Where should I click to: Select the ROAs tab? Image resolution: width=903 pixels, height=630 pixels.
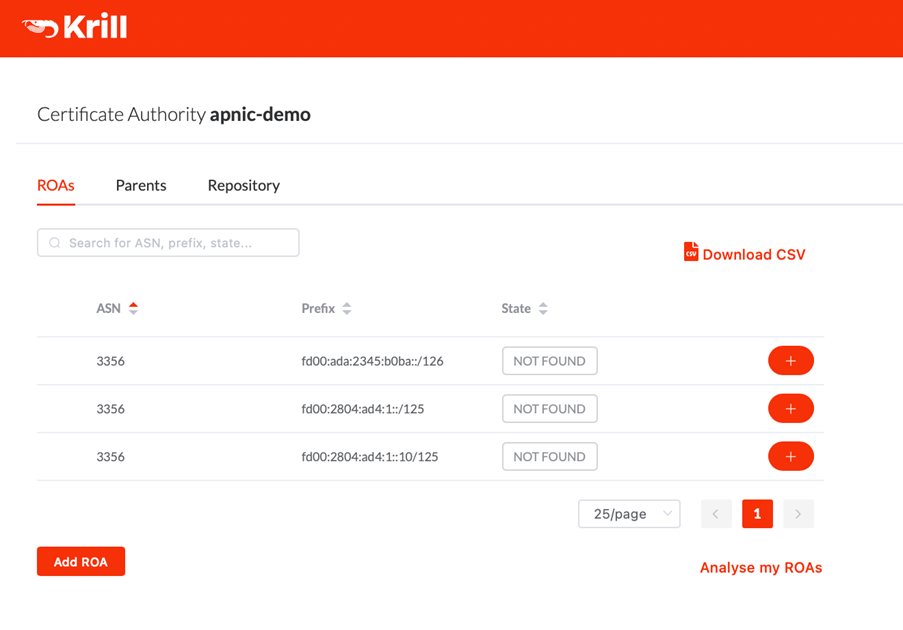(56, 185)
